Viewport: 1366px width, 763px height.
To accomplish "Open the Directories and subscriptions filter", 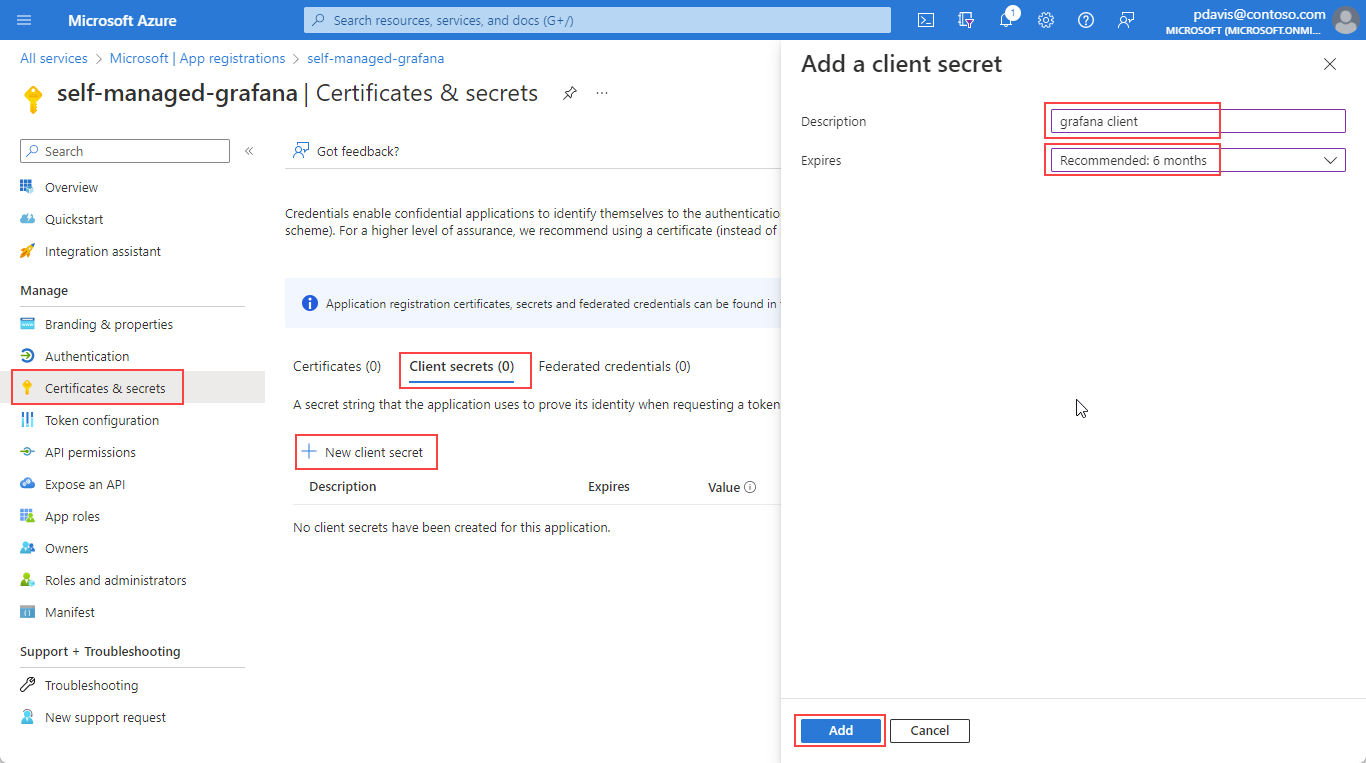I will 966,20.
